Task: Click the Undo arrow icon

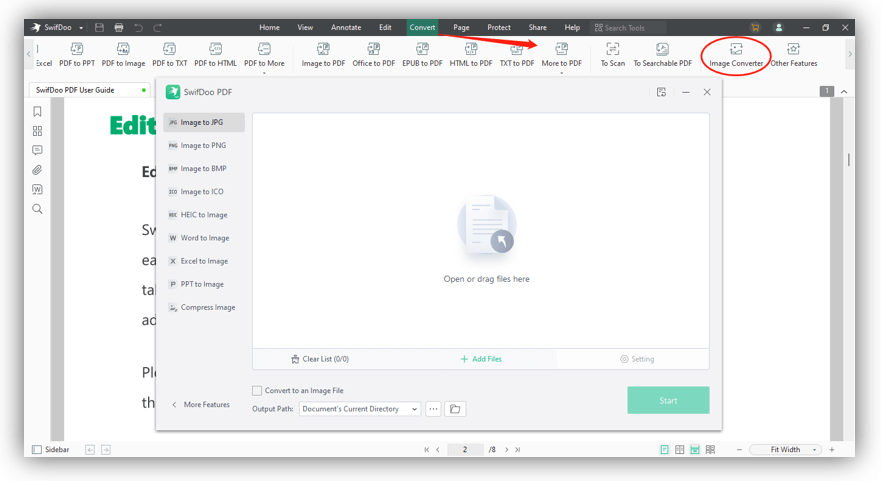Action: pyautogui.click(x=138, y=27)
